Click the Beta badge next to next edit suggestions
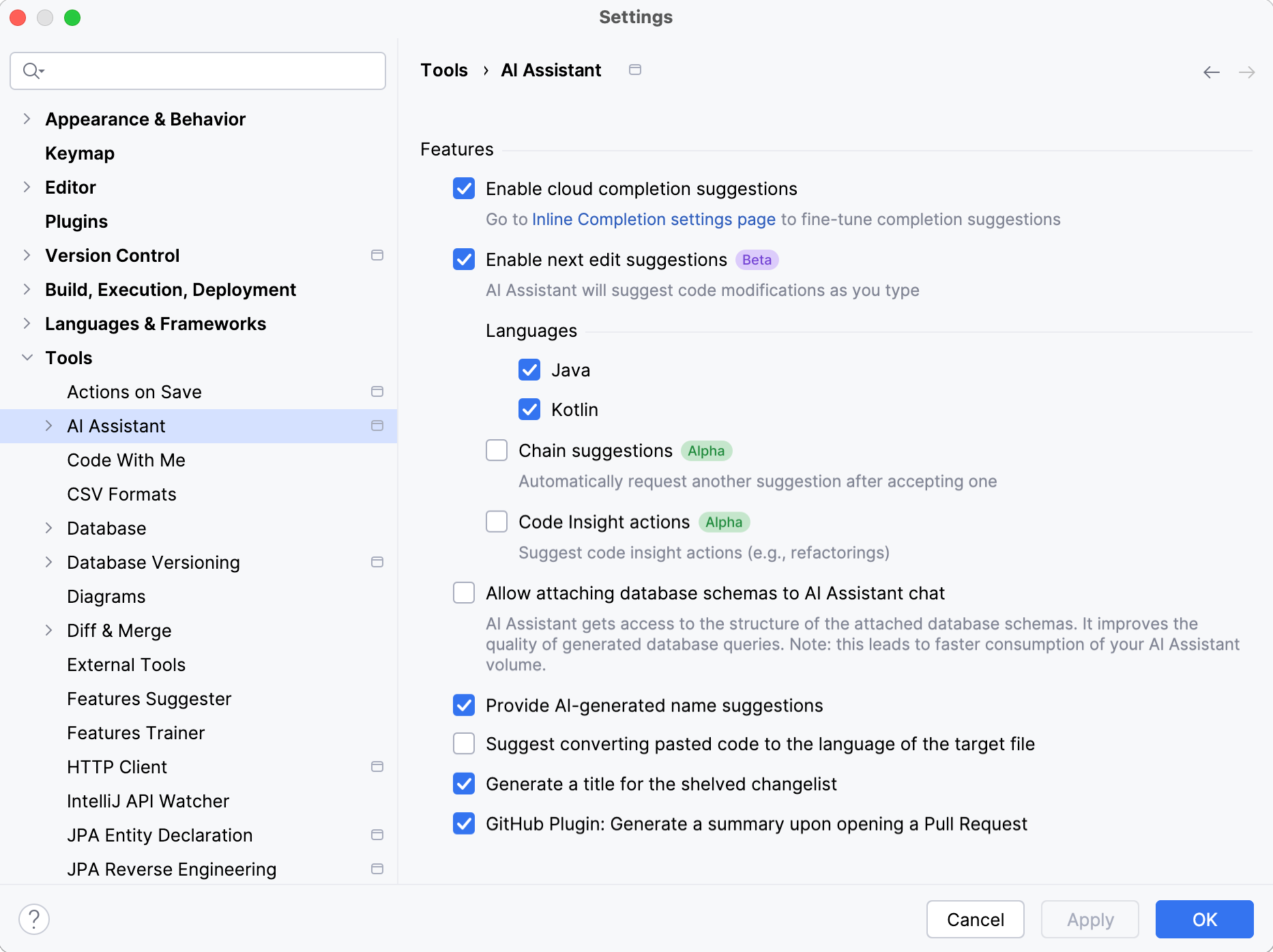Image resolution: width=1273 pixels, height=952 pixels. click(757, 260)
